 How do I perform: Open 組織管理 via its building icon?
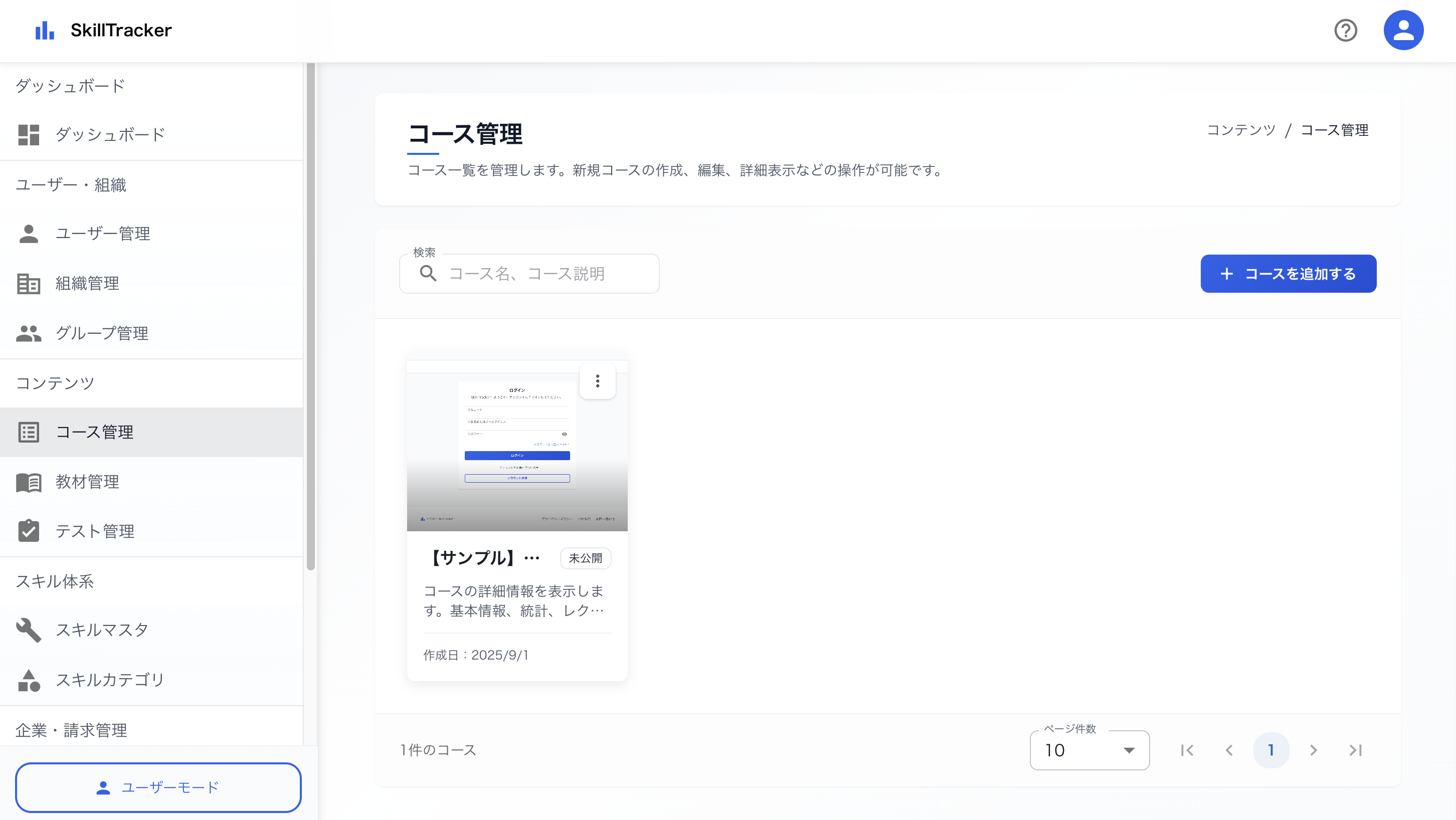29,283
